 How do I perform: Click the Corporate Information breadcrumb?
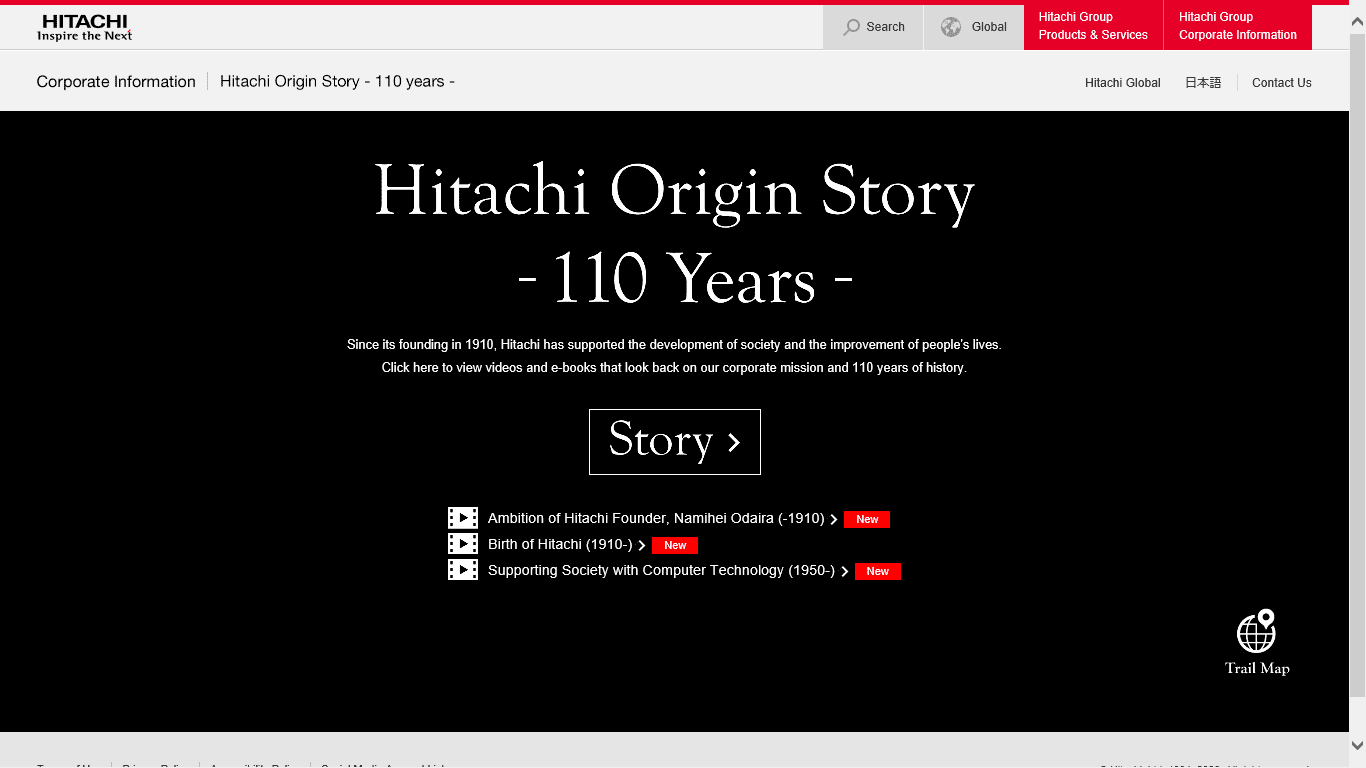point(115,81)
